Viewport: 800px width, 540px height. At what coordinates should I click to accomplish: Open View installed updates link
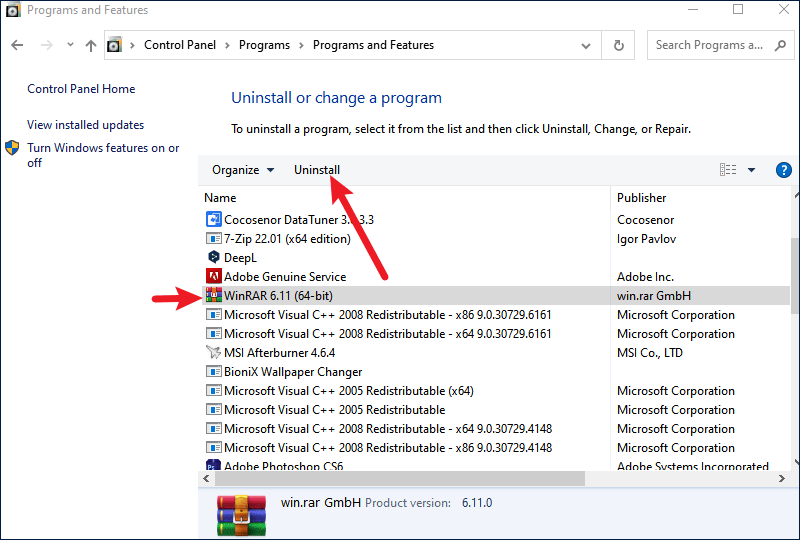pyautogui.click(x=85, y=125)
